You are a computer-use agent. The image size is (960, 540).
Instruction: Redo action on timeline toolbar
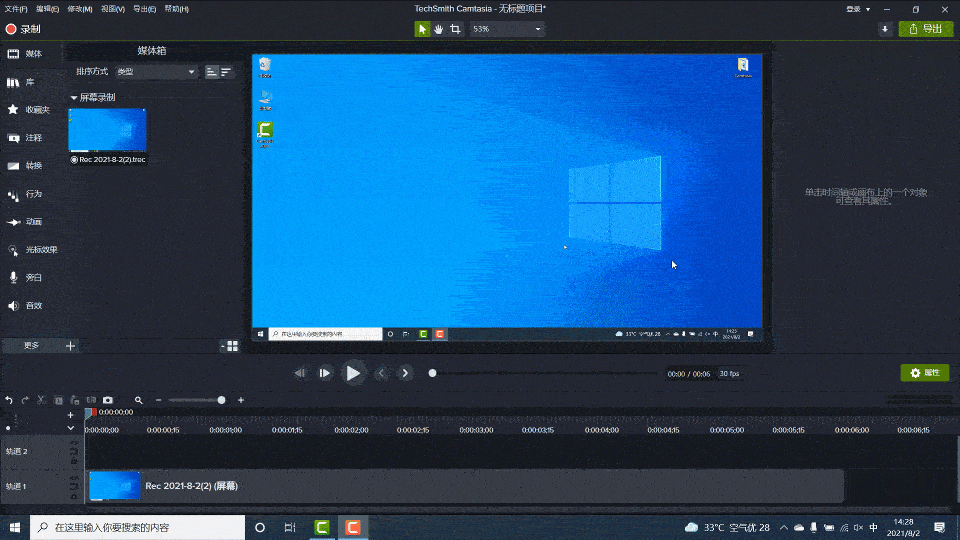tap(25, 400)
